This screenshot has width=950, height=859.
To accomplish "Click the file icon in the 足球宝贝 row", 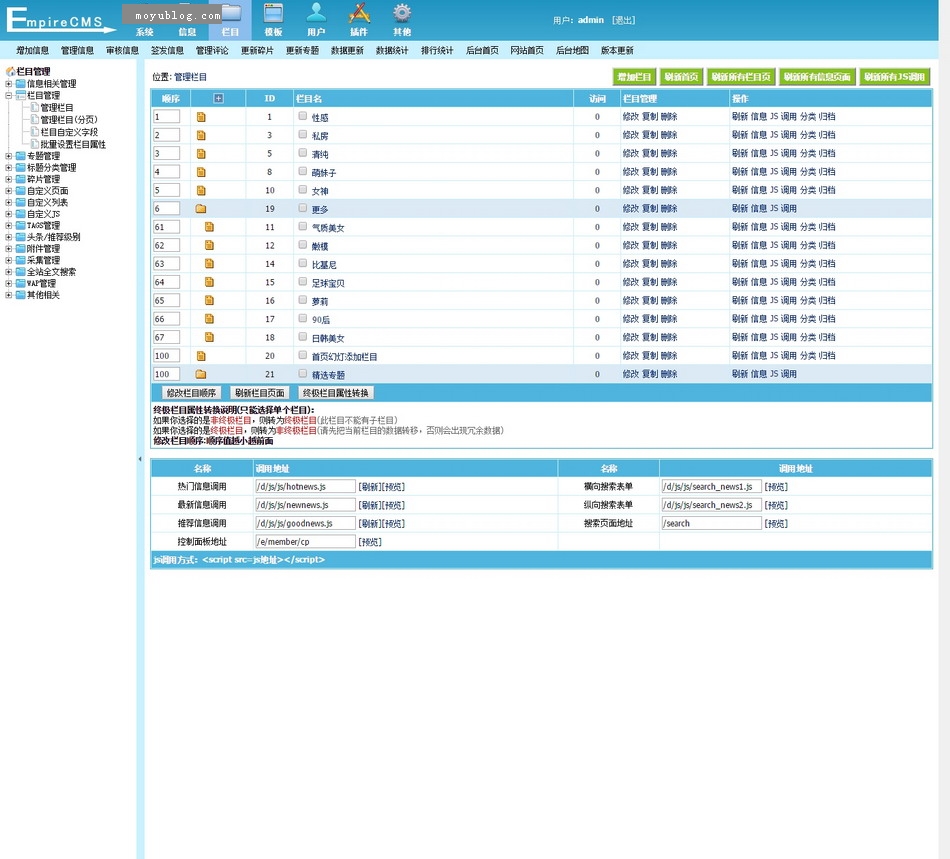I will point(209,282).
